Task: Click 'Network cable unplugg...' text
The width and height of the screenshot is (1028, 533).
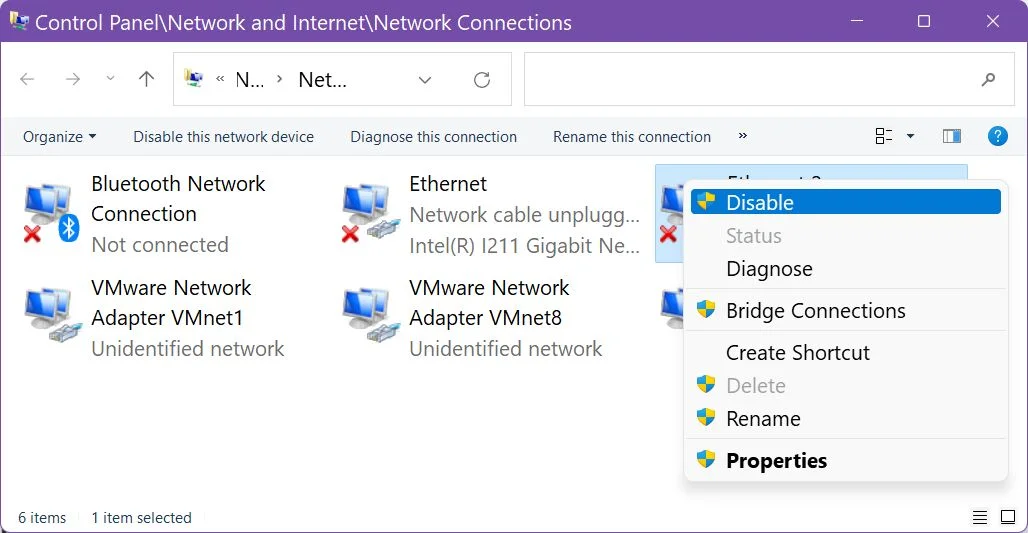Action: (524, 214)
